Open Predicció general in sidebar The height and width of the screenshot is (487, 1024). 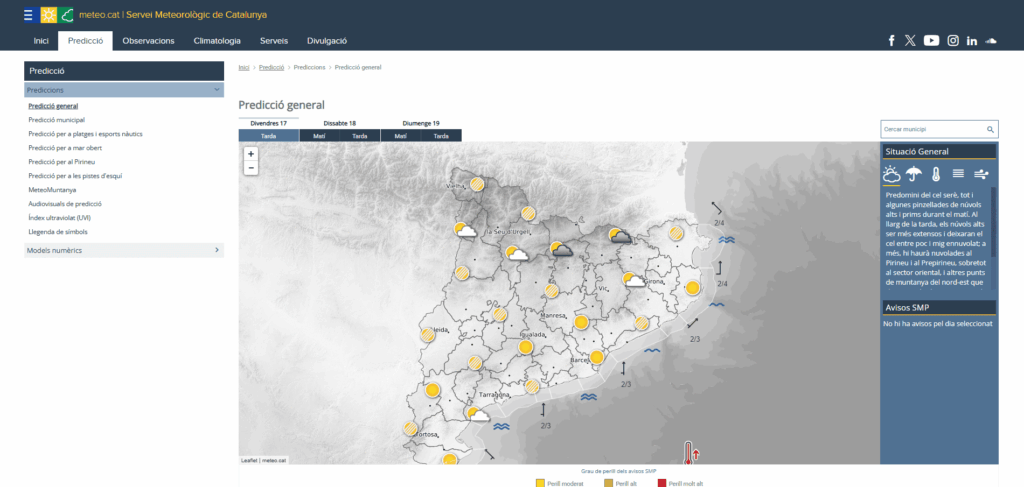pyautogui.click(x=54, y=105)
